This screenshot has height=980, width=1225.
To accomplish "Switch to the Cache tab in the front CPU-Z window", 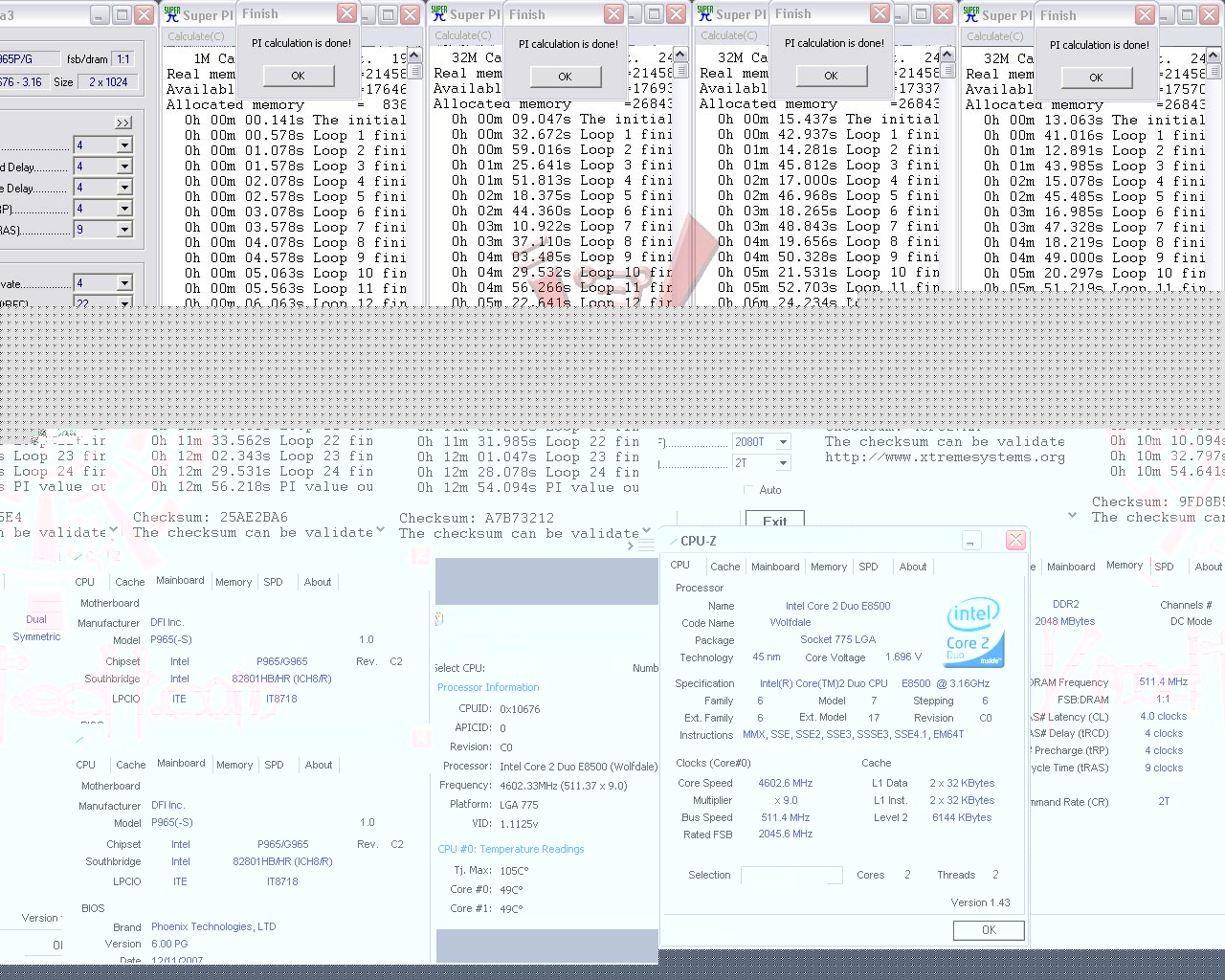I will pos(724,567).
